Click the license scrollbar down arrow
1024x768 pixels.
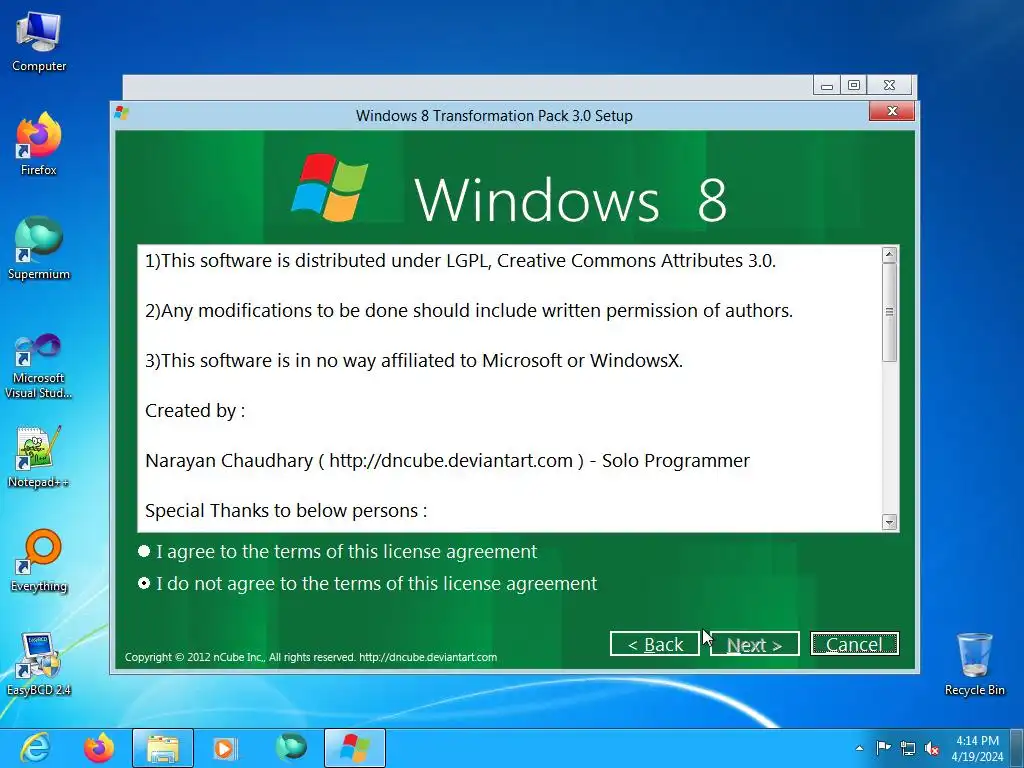889,522
